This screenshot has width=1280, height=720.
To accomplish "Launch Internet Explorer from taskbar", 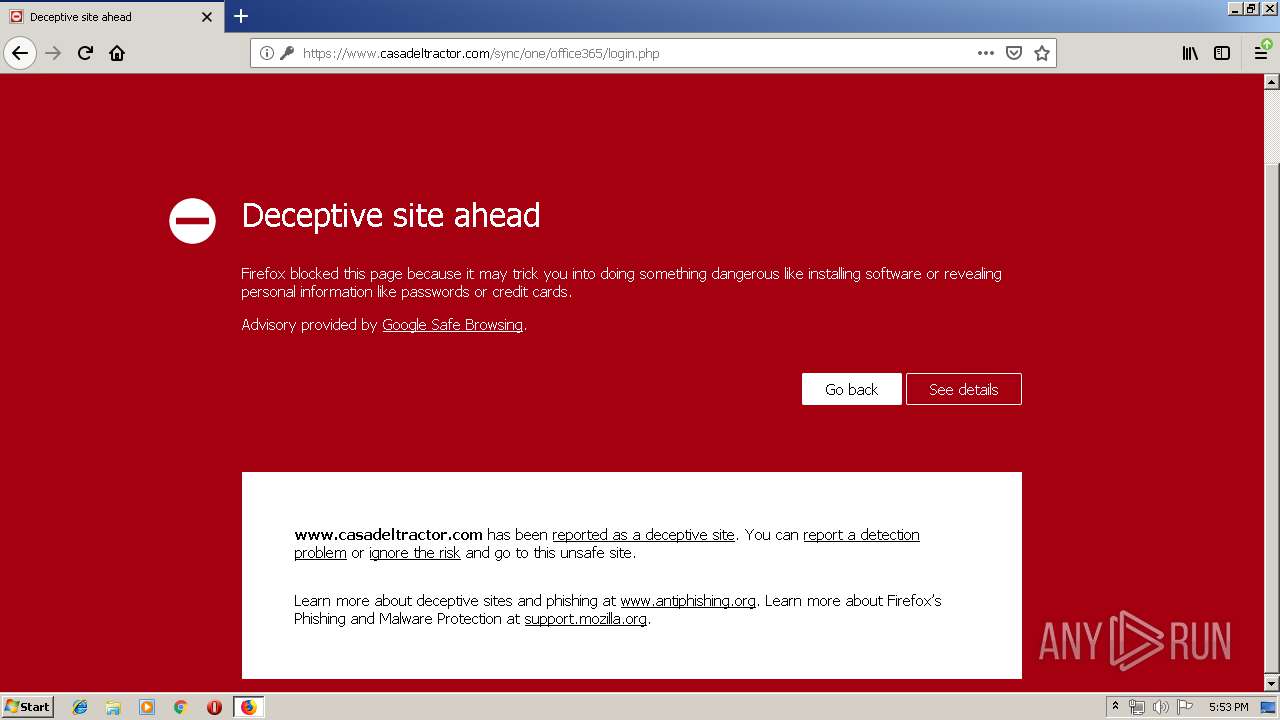I will 80,707.
